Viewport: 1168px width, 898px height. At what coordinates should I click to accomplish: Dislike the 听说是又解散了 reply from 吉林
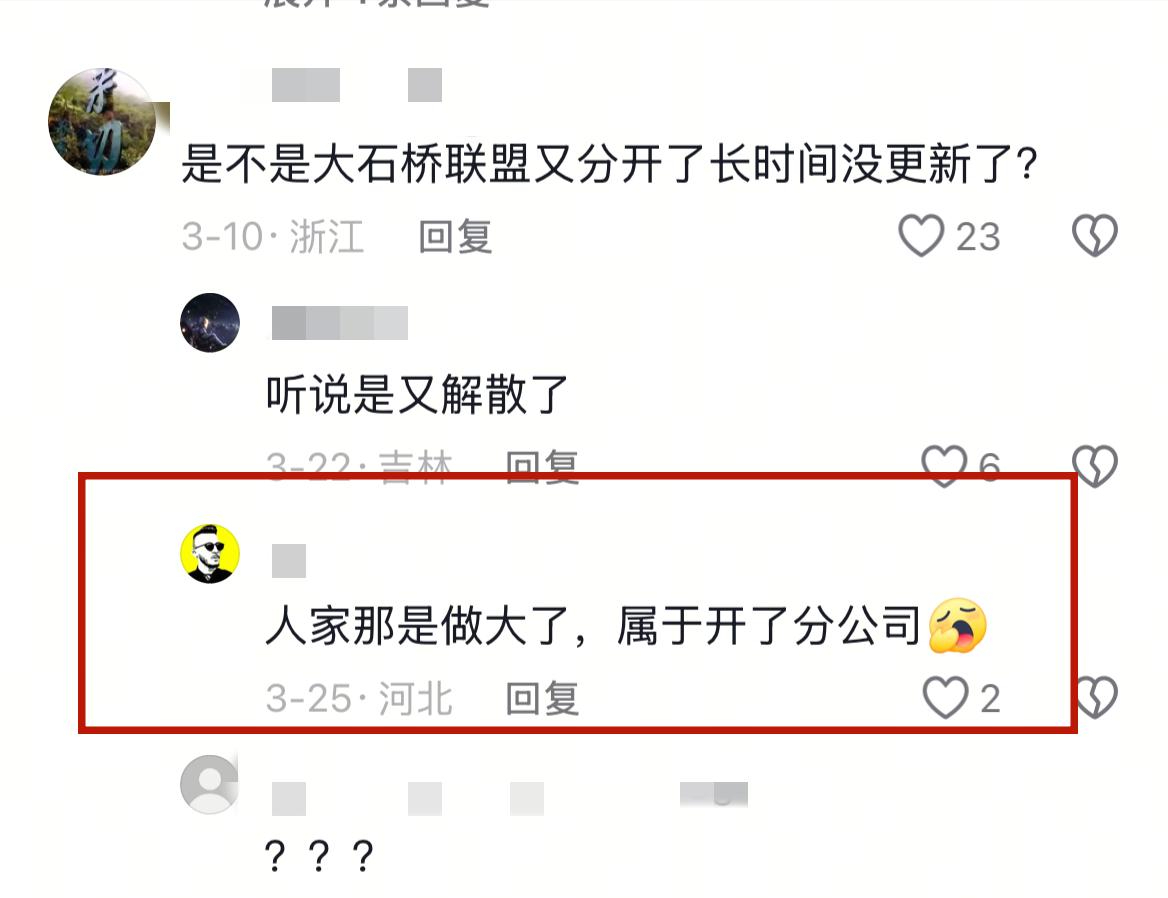(1094, 465)
